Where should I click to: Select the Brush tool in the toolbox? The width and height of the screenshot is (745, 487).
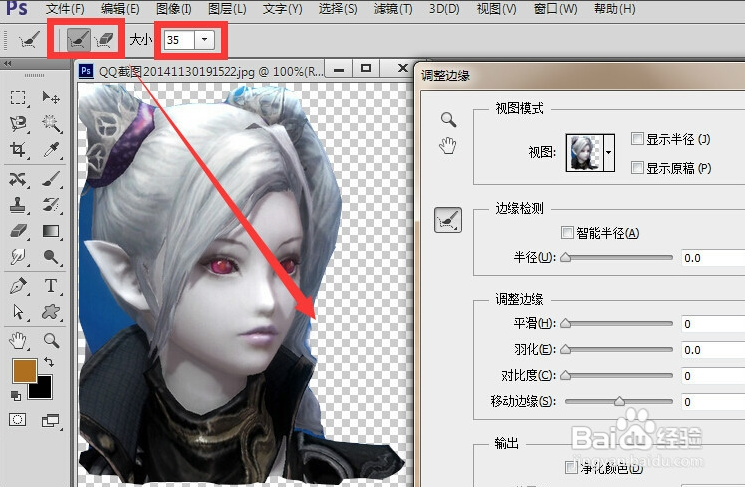[51, 179]
